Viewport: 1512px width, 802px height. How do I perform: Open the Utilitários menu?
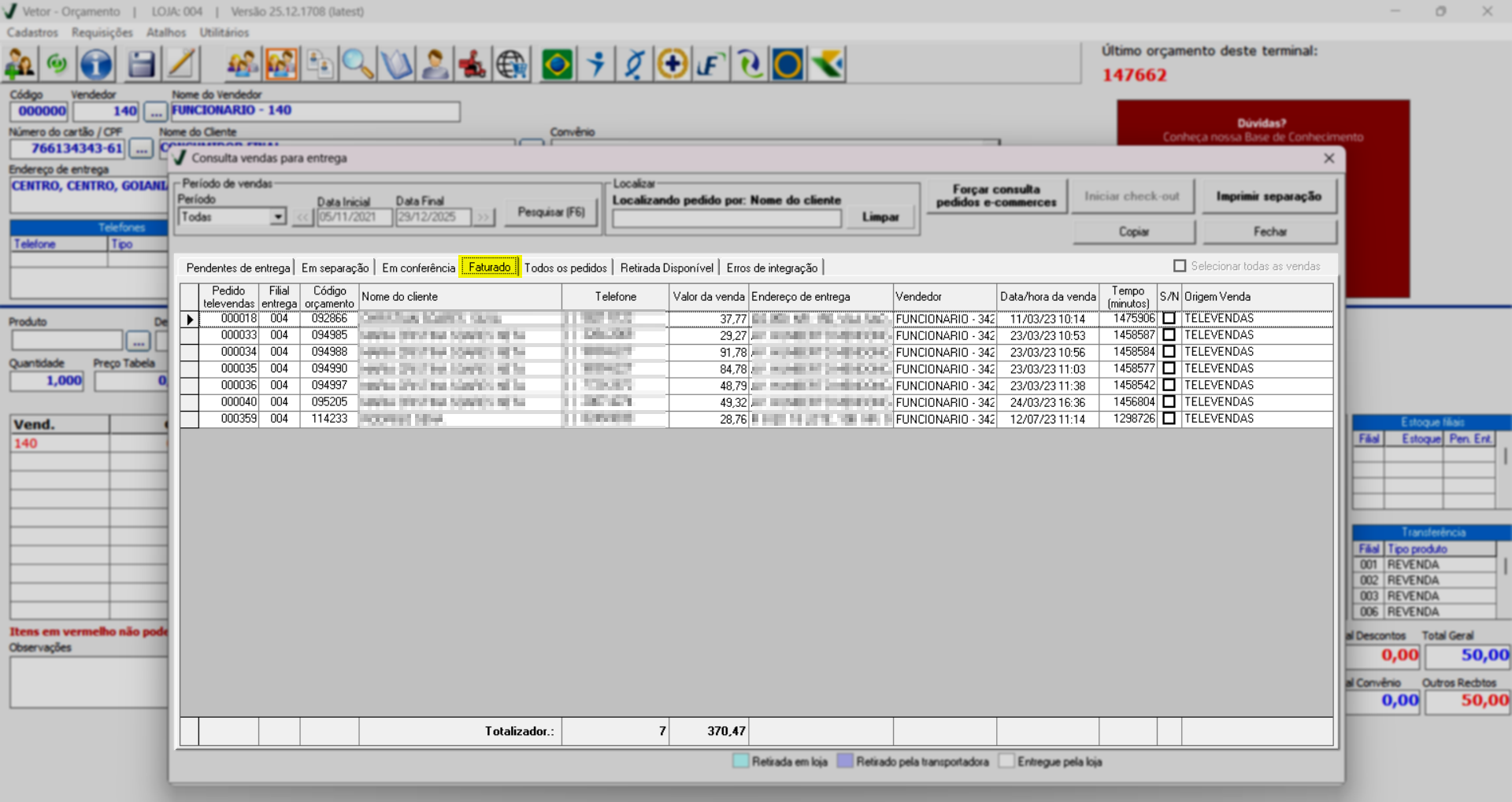(224, 32)
